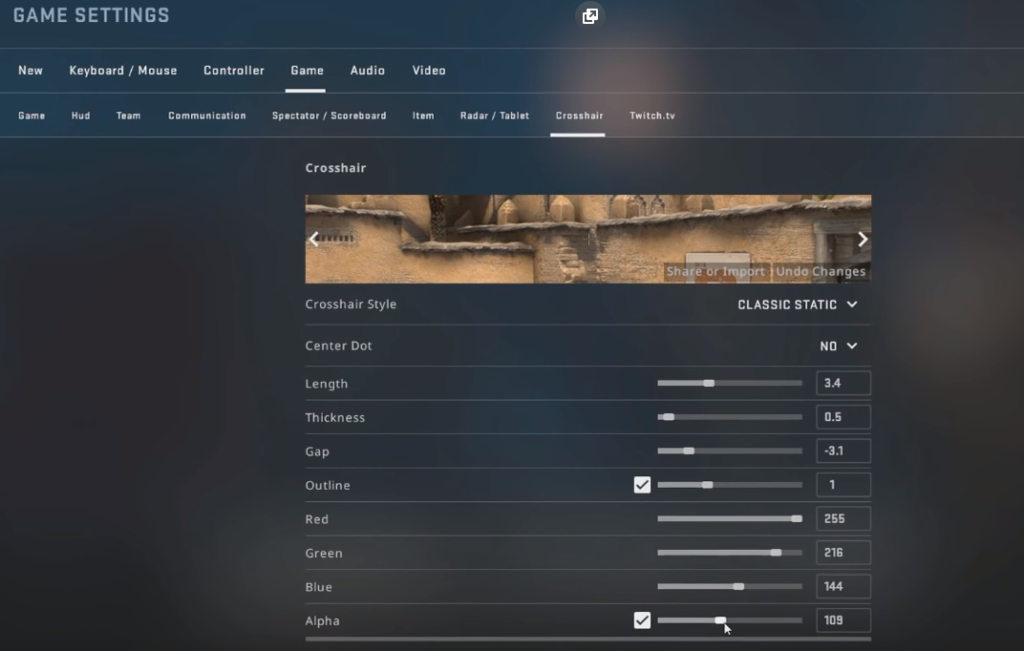Screen dimensions: 1024x651
Task: Toggle the Outline checkbox
Action: (642, 485)
